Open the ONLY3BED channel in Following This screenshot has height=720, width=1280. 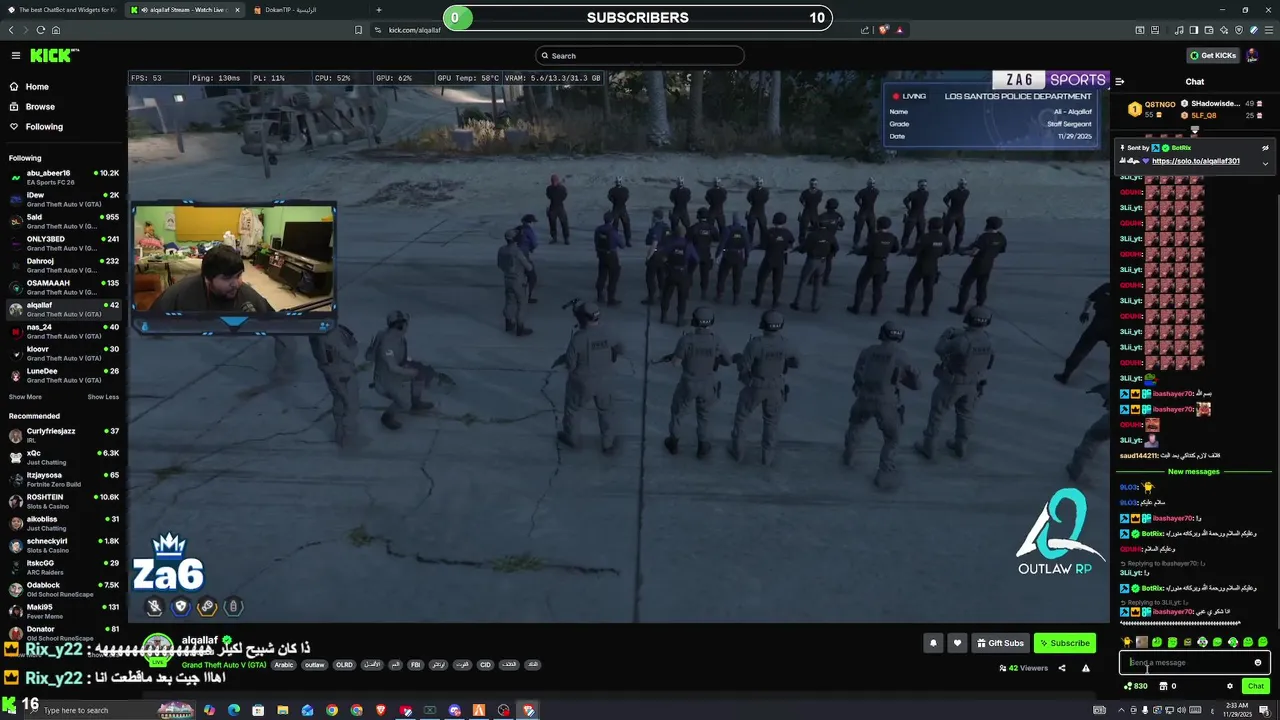(64, 243)
